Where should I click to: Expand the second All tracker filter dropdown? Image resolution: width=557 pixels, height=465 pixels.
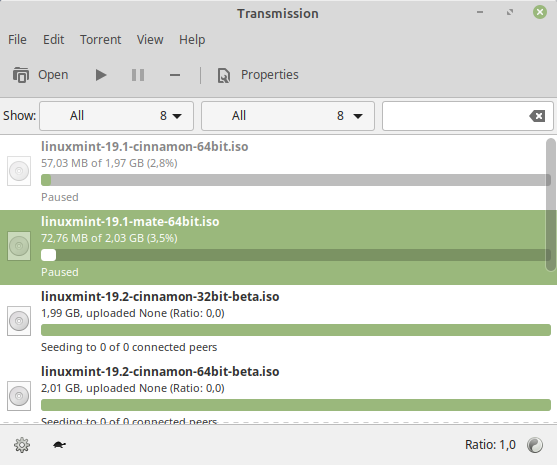[x=288, y=116]
